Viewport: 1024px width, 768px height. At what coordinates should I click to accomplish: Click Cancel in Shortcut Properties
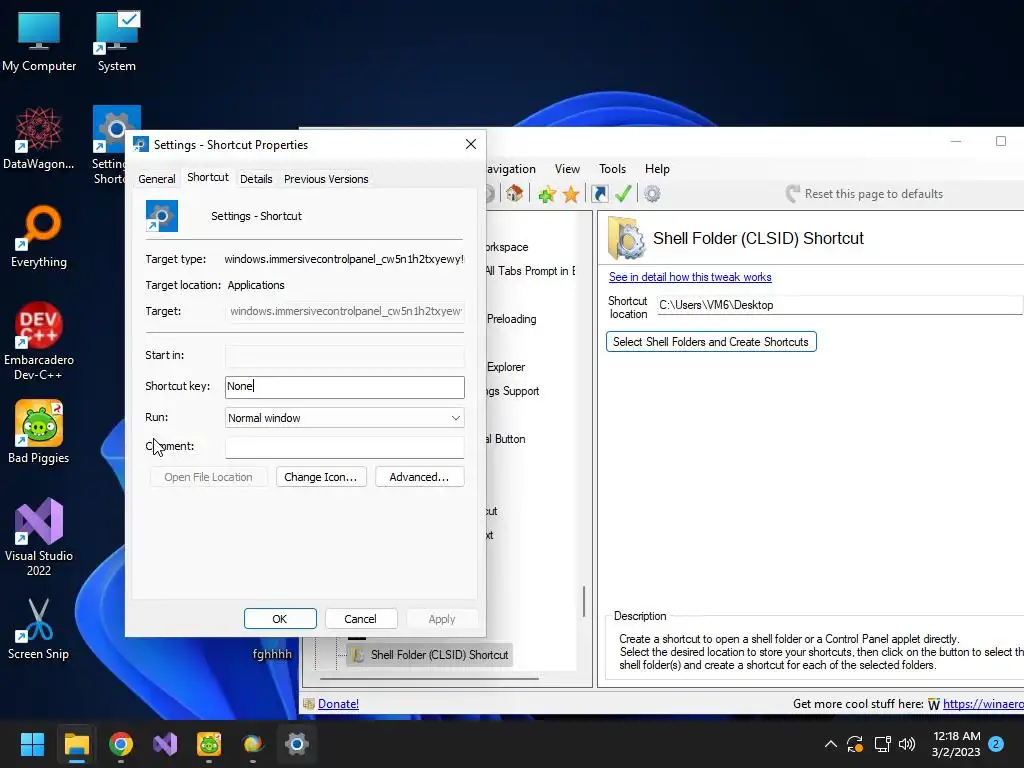tap(360, 618)
